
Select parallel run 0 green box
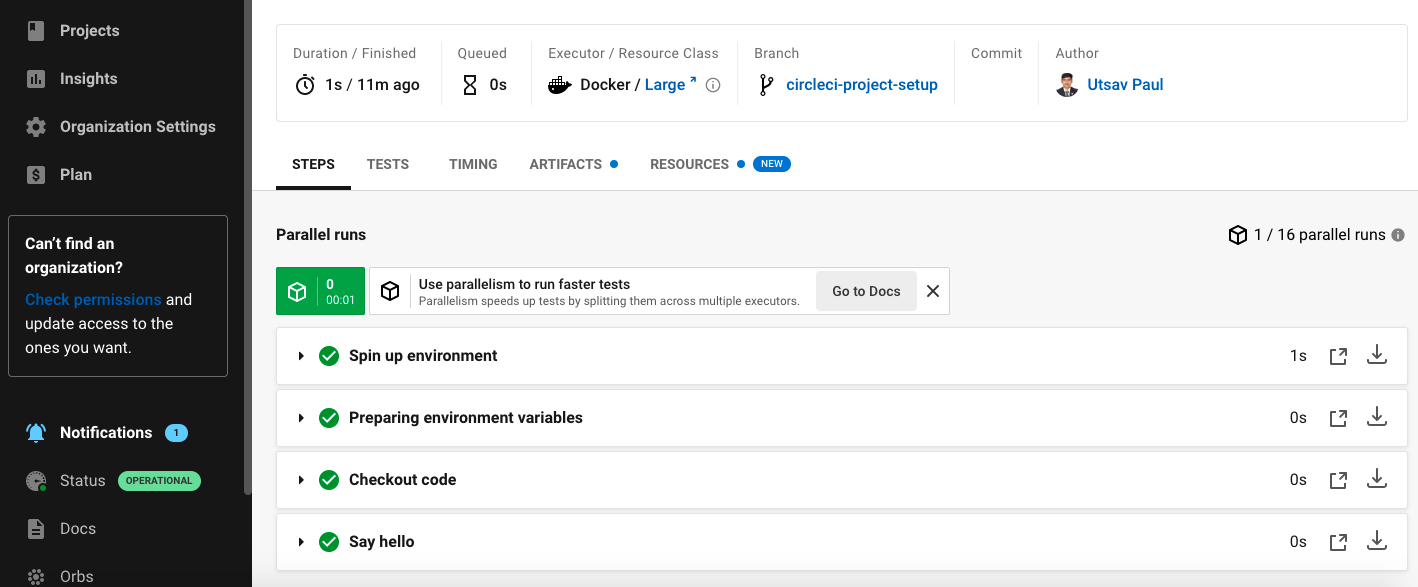tap(320, 291)
